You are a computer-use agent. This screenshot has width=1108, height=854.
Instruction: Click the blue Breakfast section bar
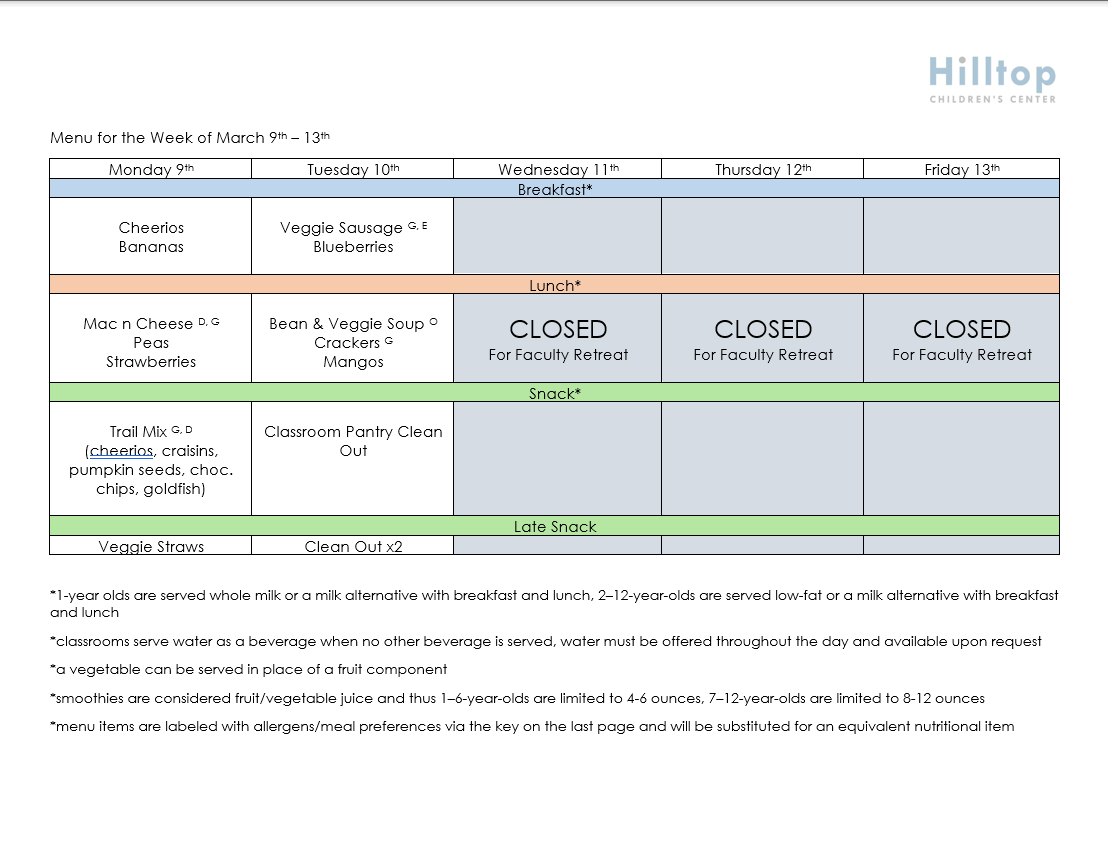click(x=554, y=189)
